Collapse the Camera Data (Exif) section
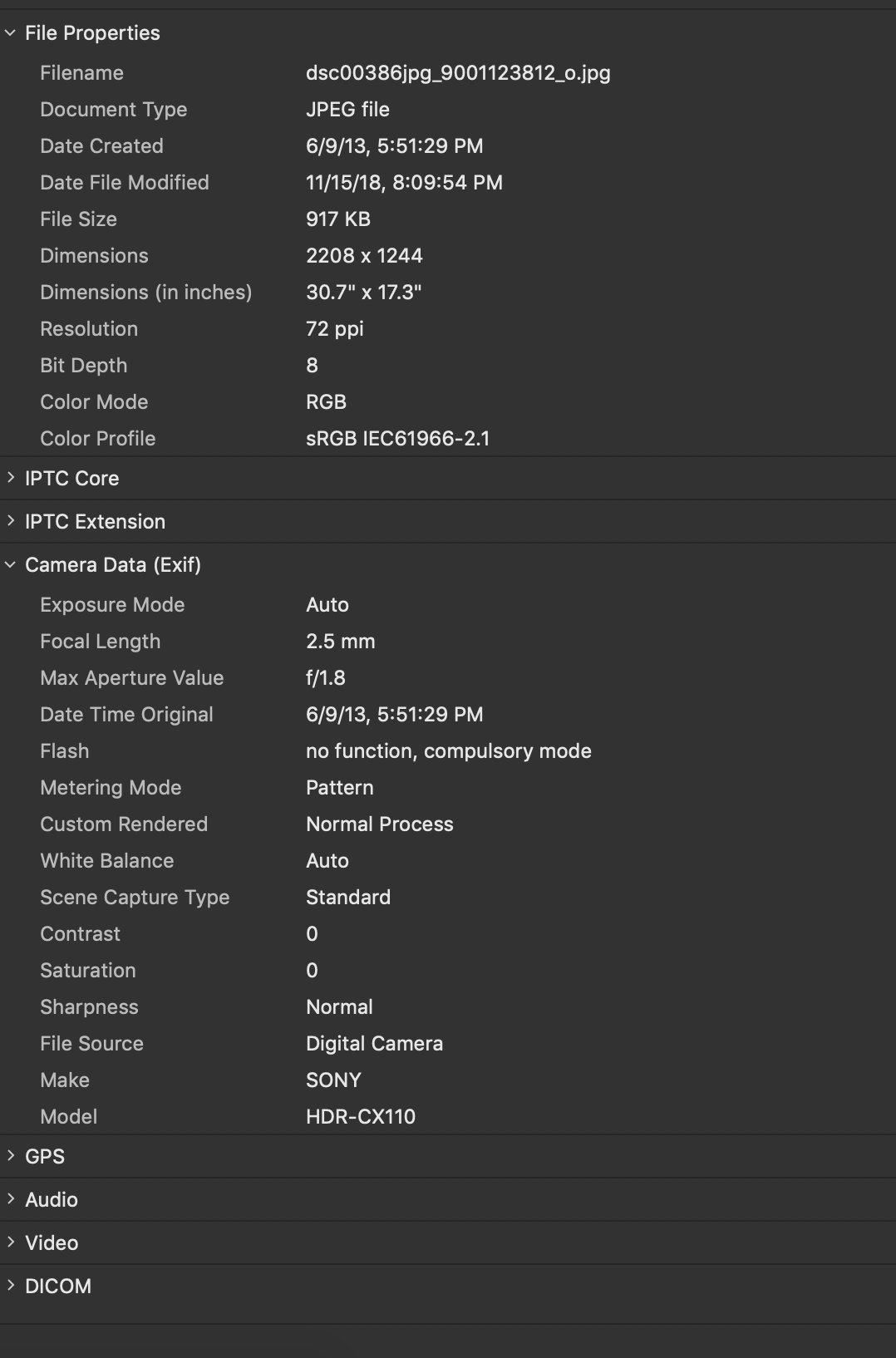 11,565
